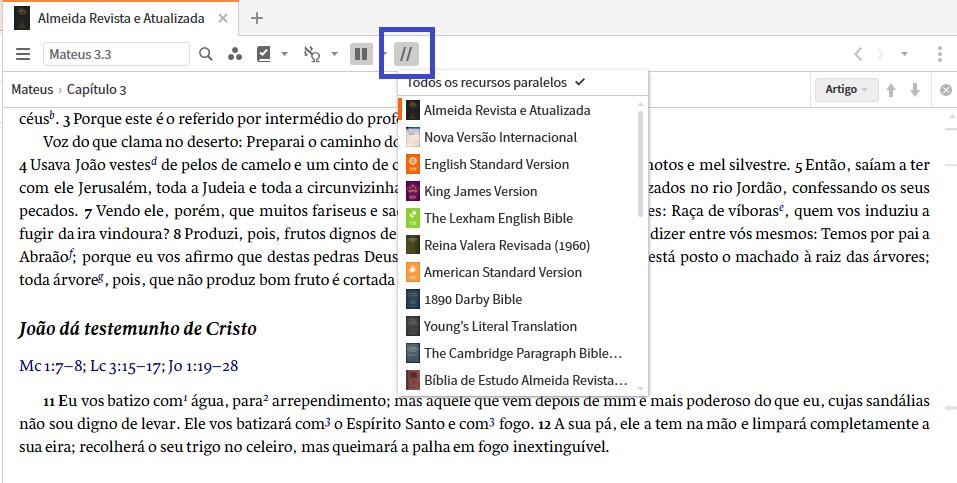
Task: Expand the navigation history dropdown arrow
Action: click(x=905, y=54)
